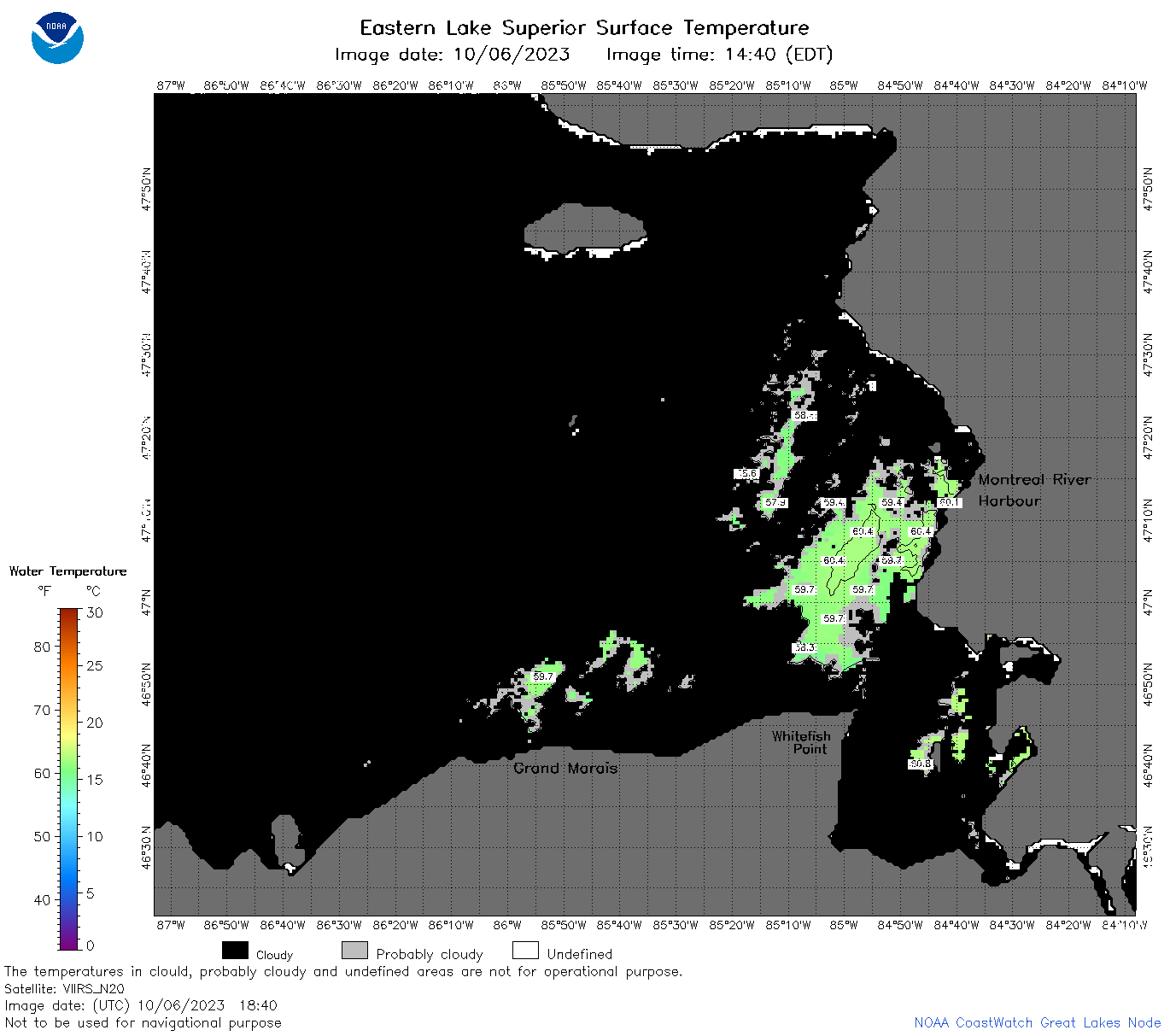
Task: Click the Montreal River Harbour map label
Action: click(x=1034, y=490)
